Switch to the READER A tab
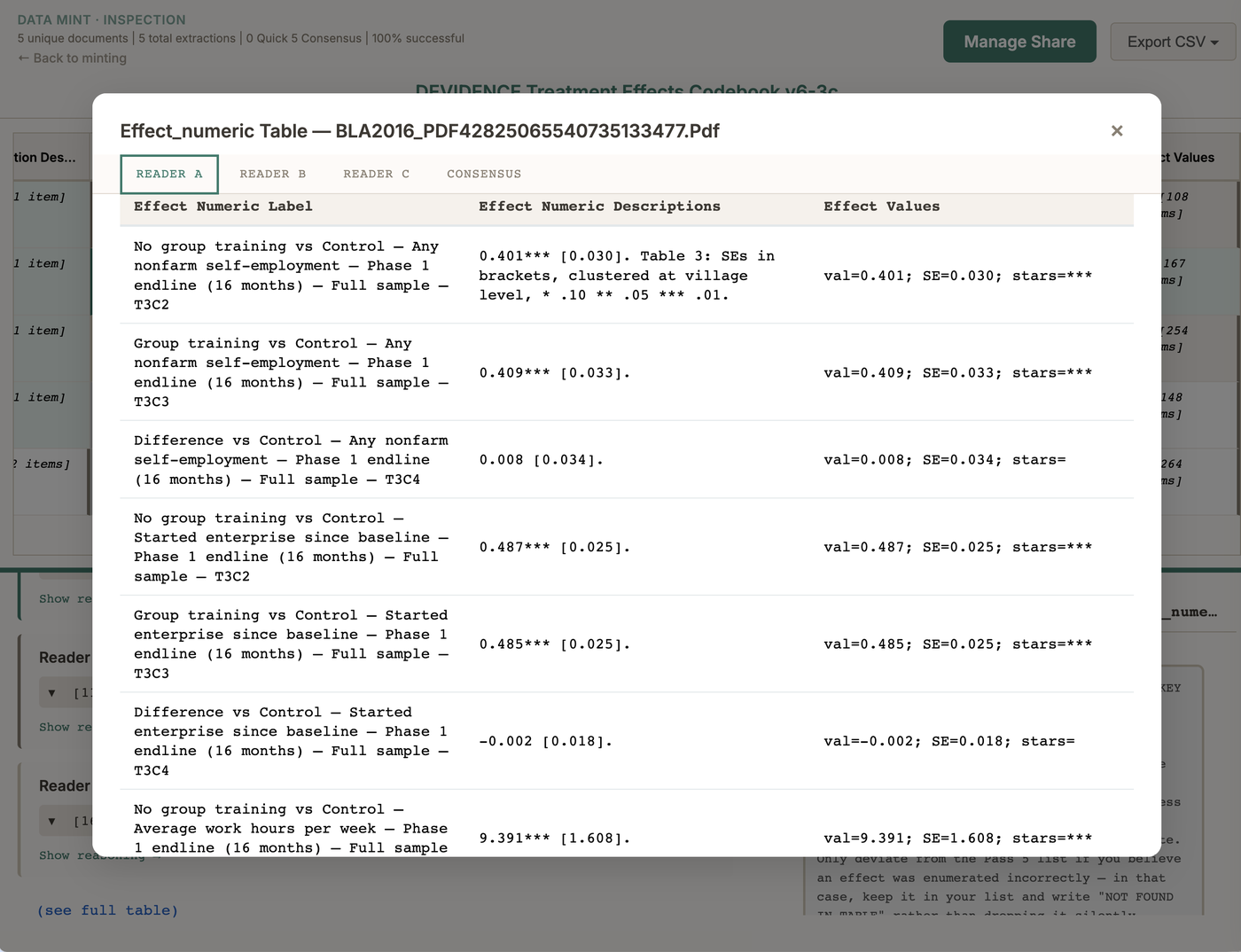Image resolution: width=1241 pixels, height=952 pixels. click(x=169, y=174)
